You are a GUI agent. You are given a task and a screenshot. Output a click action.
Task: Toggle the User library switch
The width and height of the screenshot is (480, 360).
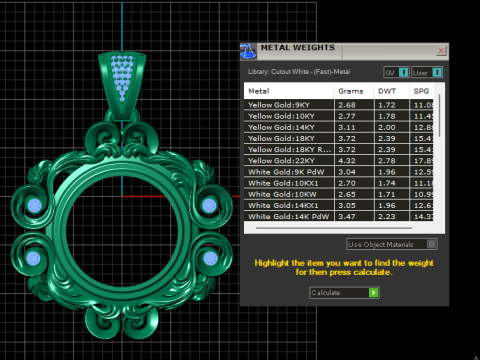[427, 72]
